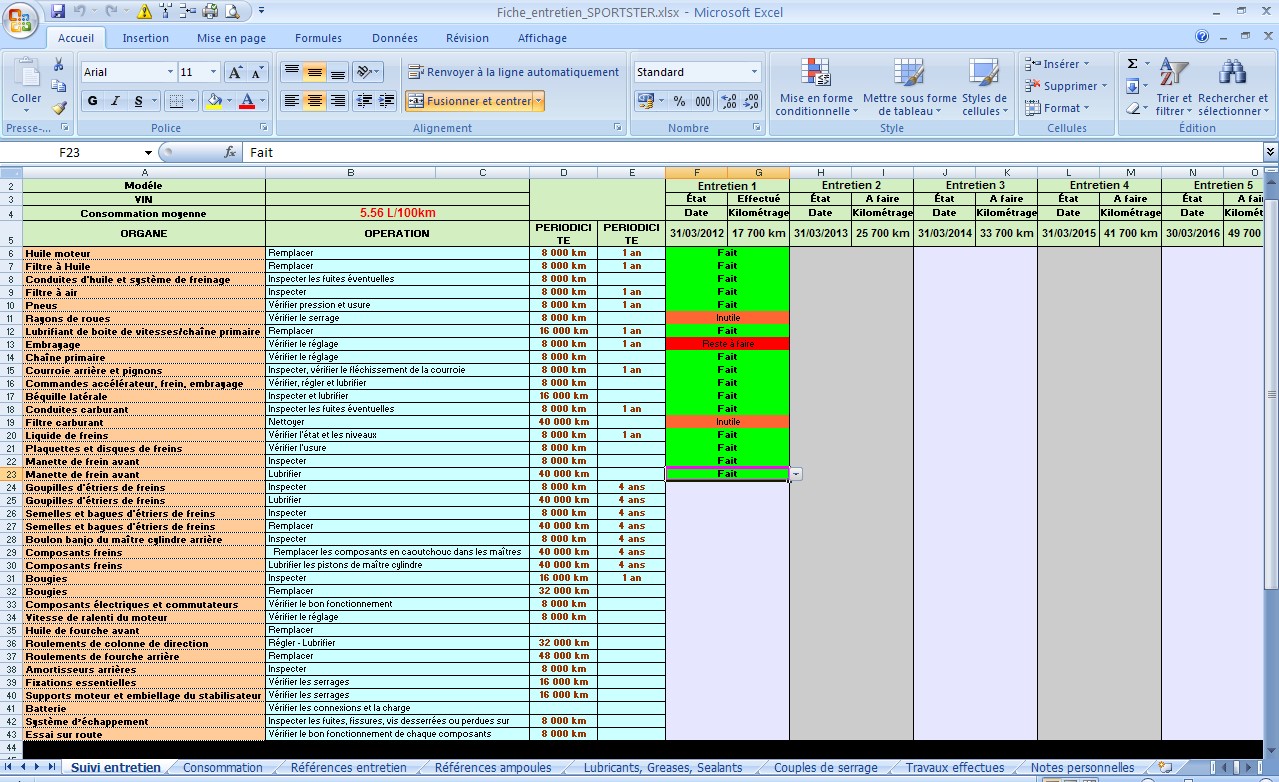Open Rechercher et sélectionner menu
The width and height of the screenshot is (1279, 782).
pyautogui.click(x=1232, y=87)
